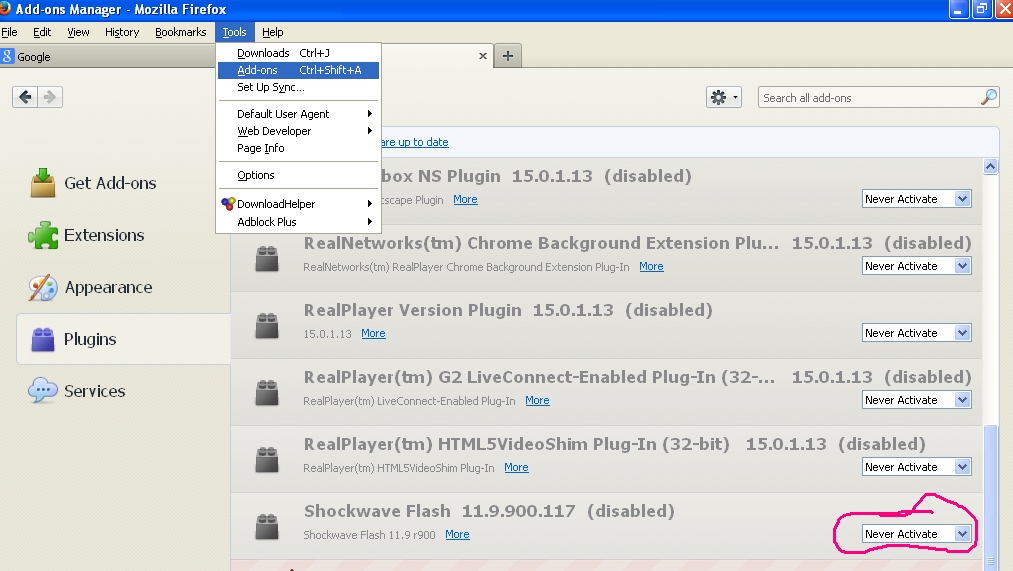Image resolution: width=1013 pixels, height=571 pixels.
Task: Open the gear tools menu for add-ons
Action: point(724,98)
